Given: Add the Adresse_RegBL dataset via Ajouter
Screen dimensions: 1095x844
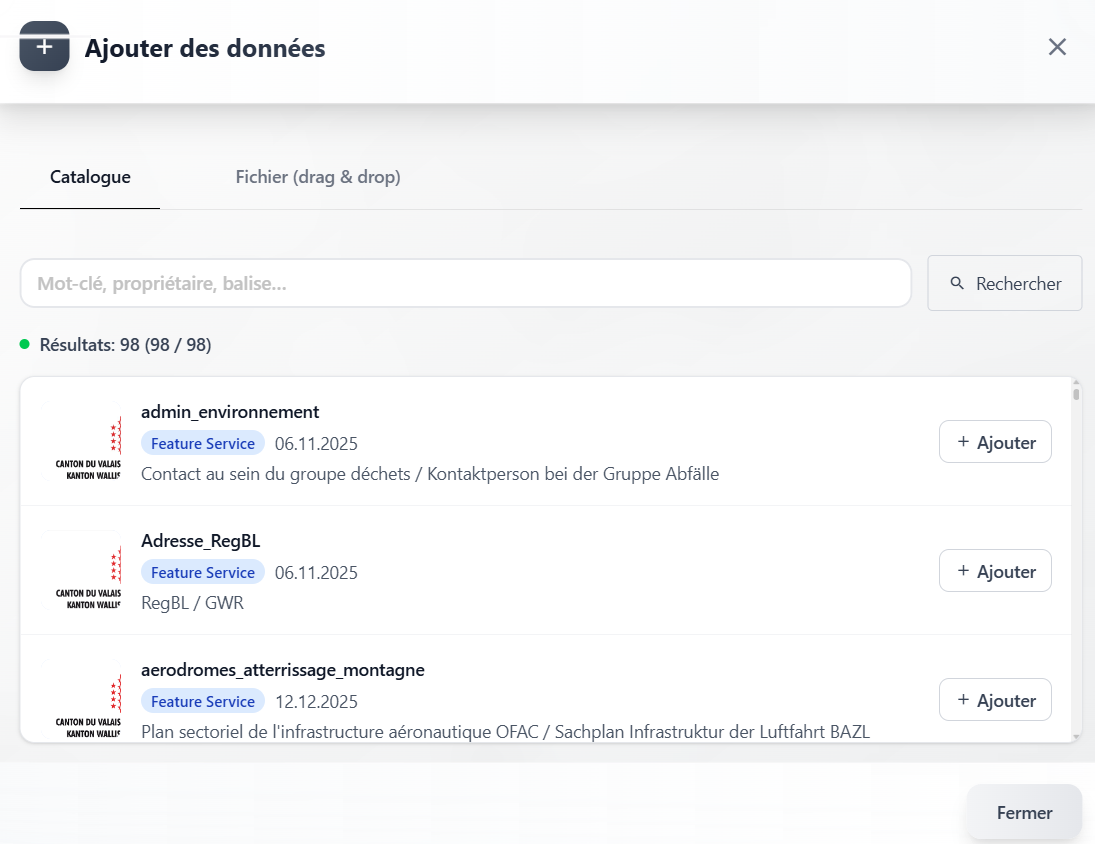Looking at the screenshot, I should [995, 570].
